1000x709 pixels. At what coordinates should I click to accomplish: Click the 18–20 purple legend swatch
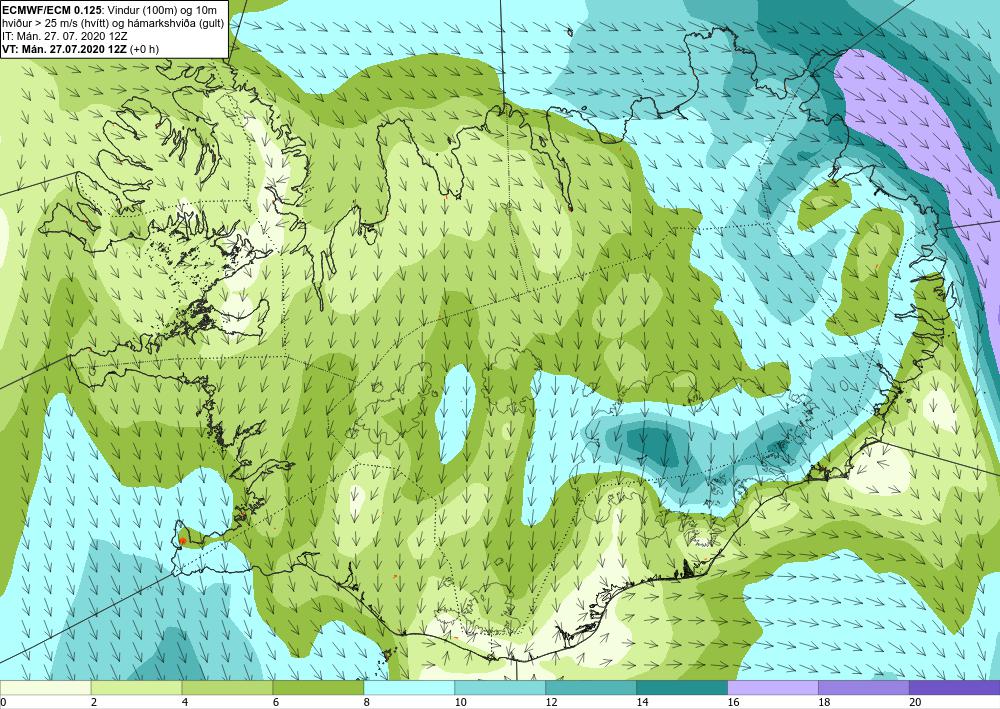coord(864,688)
